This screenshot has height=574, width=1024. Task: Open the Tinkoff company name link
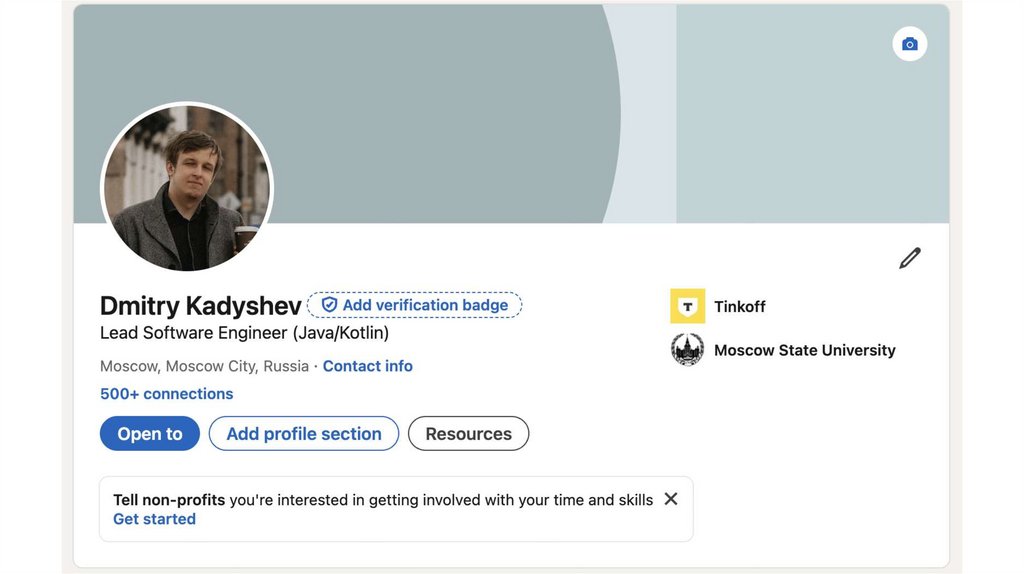[x=740, y=306]
